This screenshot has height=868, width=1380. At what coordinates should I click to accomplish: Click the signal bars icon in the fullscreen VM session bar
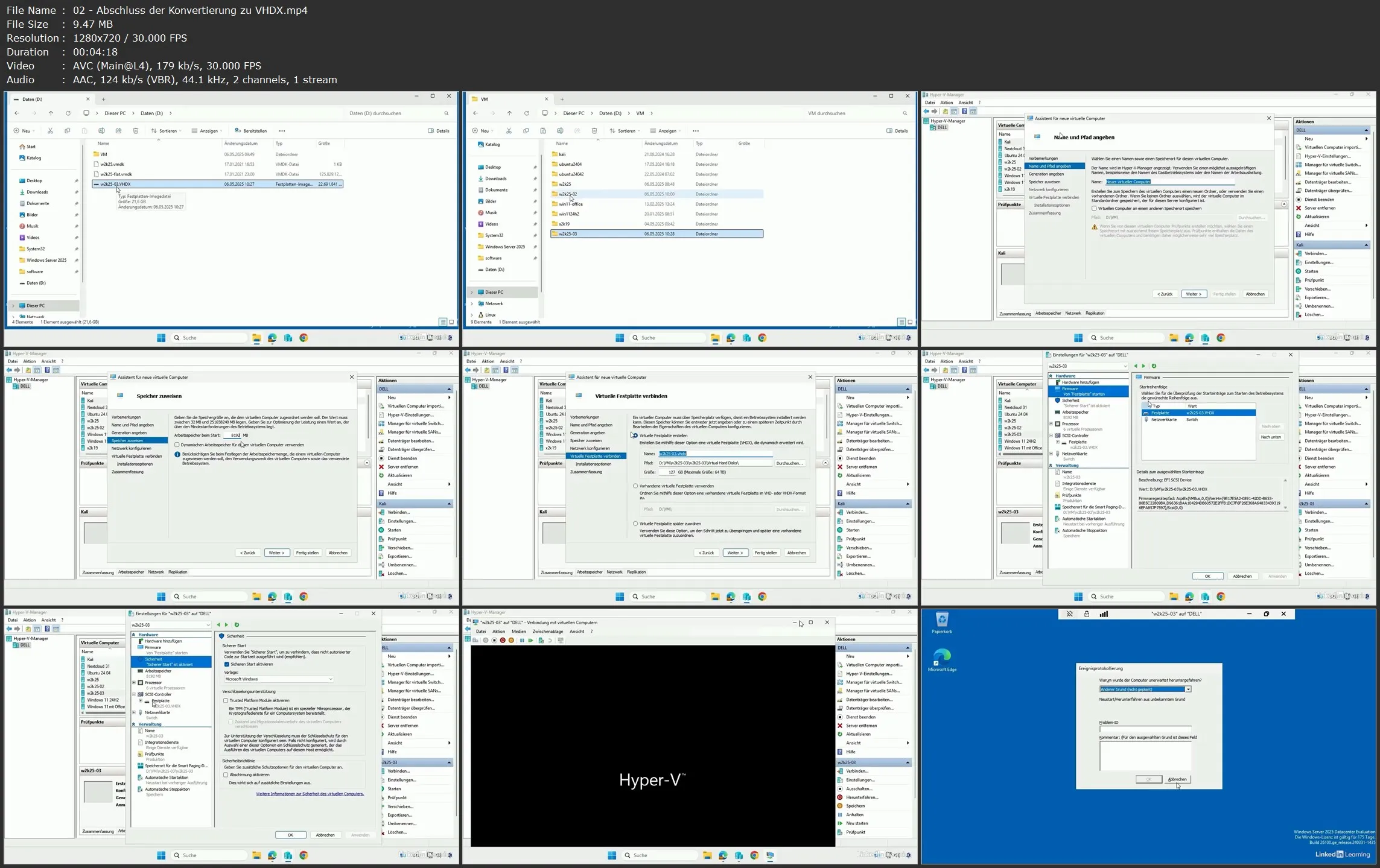[1104, 614]
